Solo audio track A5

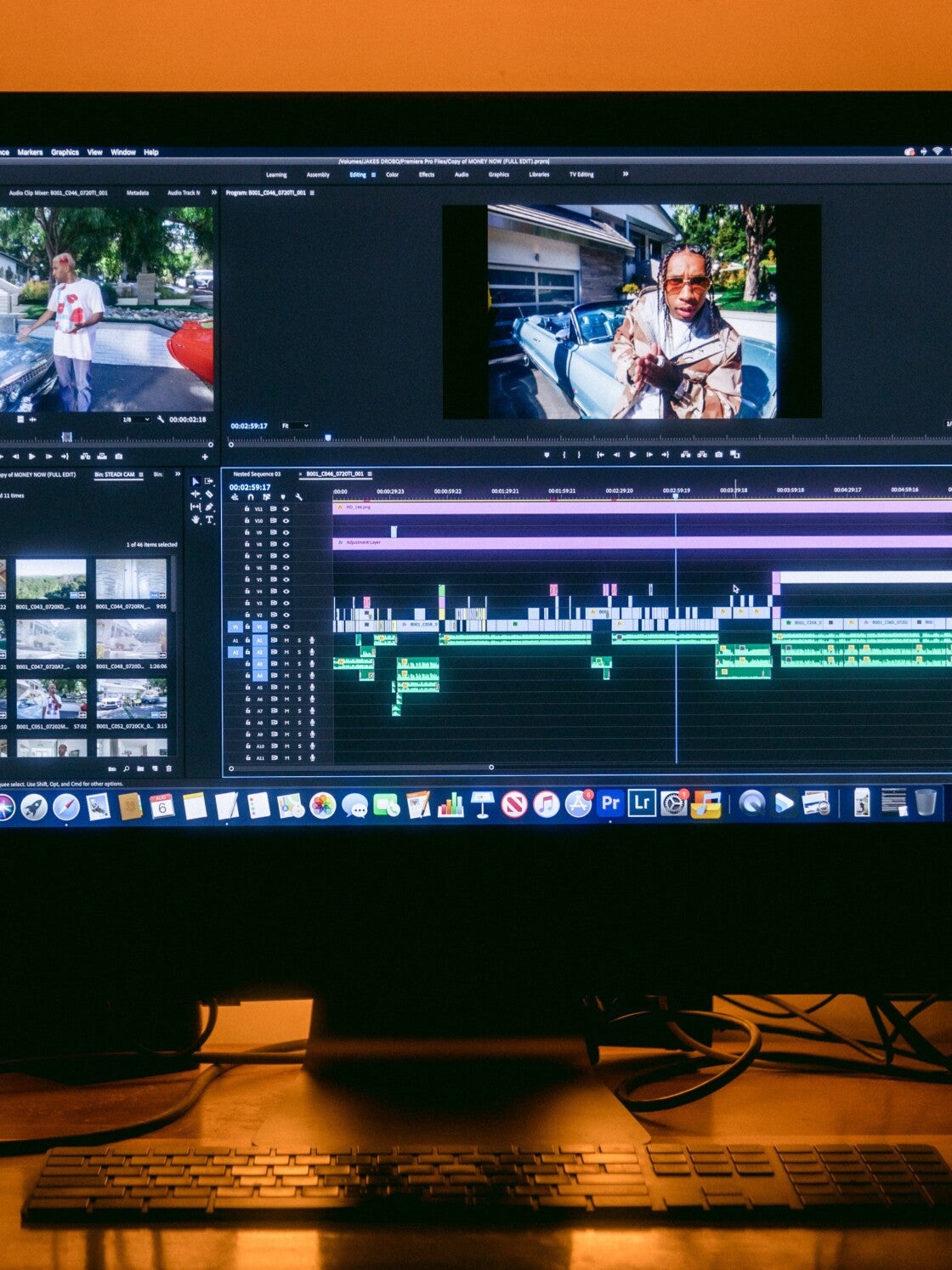click(x=299, y=688)
